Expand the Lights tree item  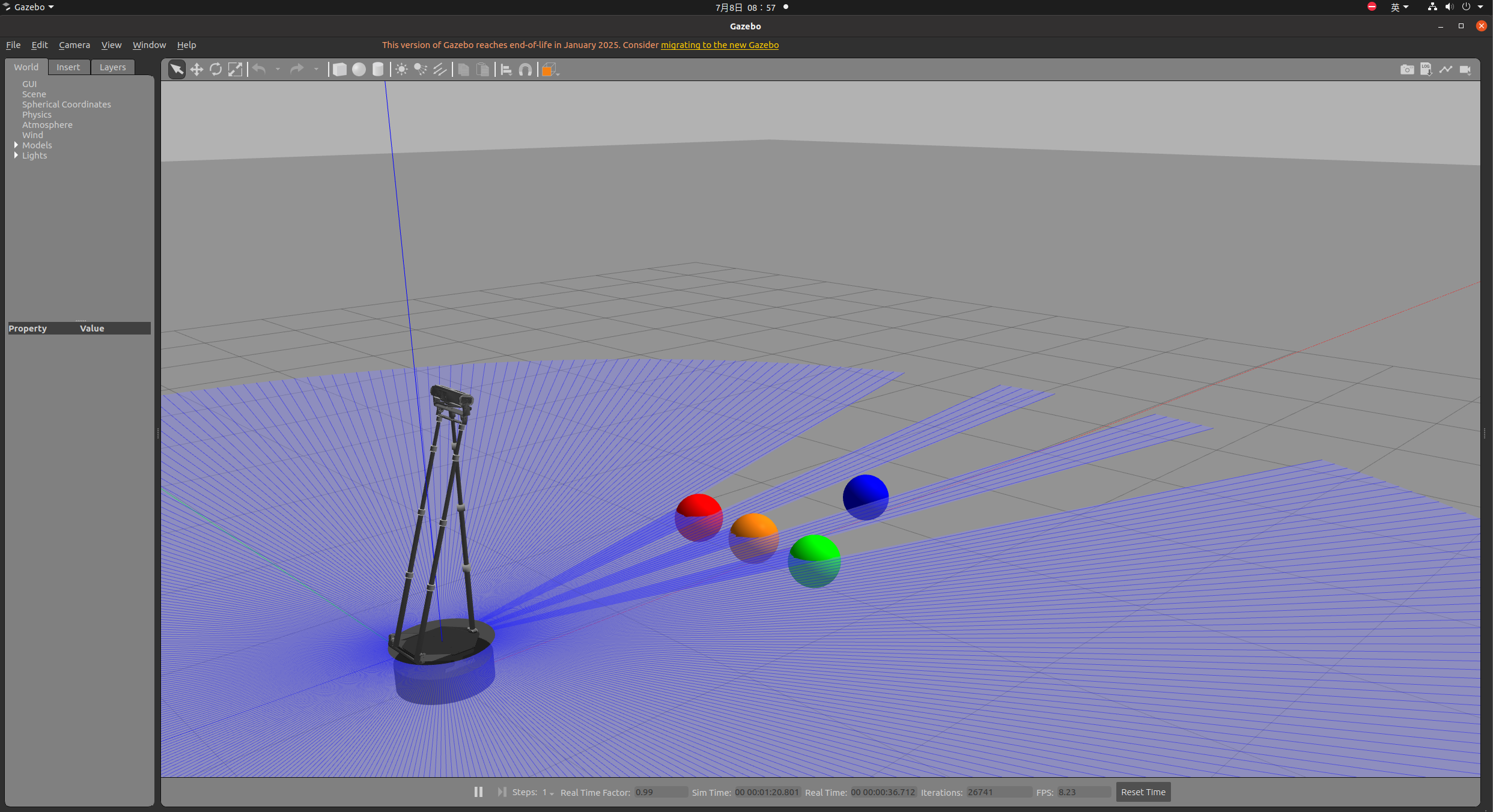point(16,156)
